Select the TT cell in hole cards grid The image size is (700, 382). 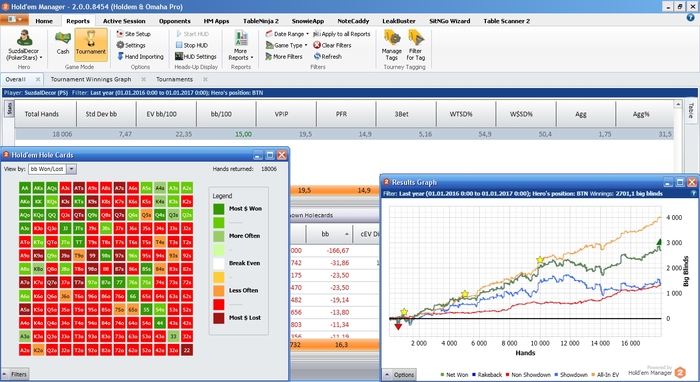[x=79, y=242]
